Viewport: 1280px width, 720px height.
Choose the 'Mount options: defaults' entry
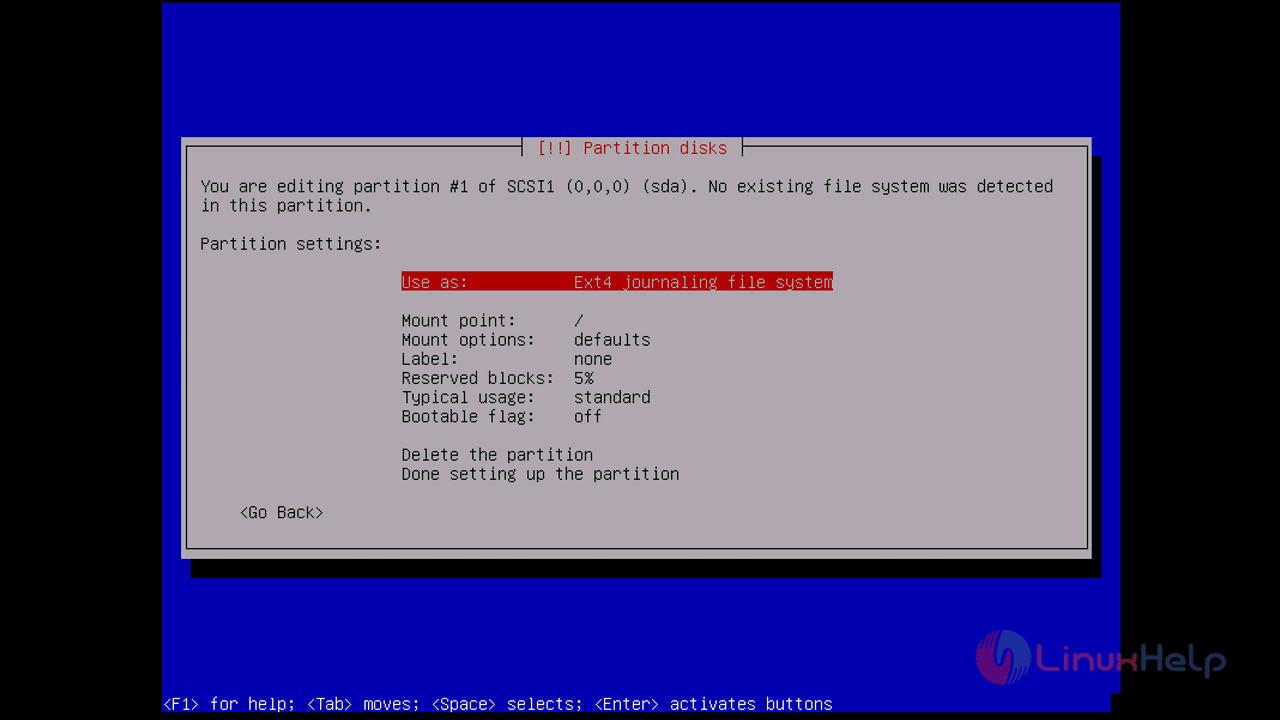click(x=526, y=340)
